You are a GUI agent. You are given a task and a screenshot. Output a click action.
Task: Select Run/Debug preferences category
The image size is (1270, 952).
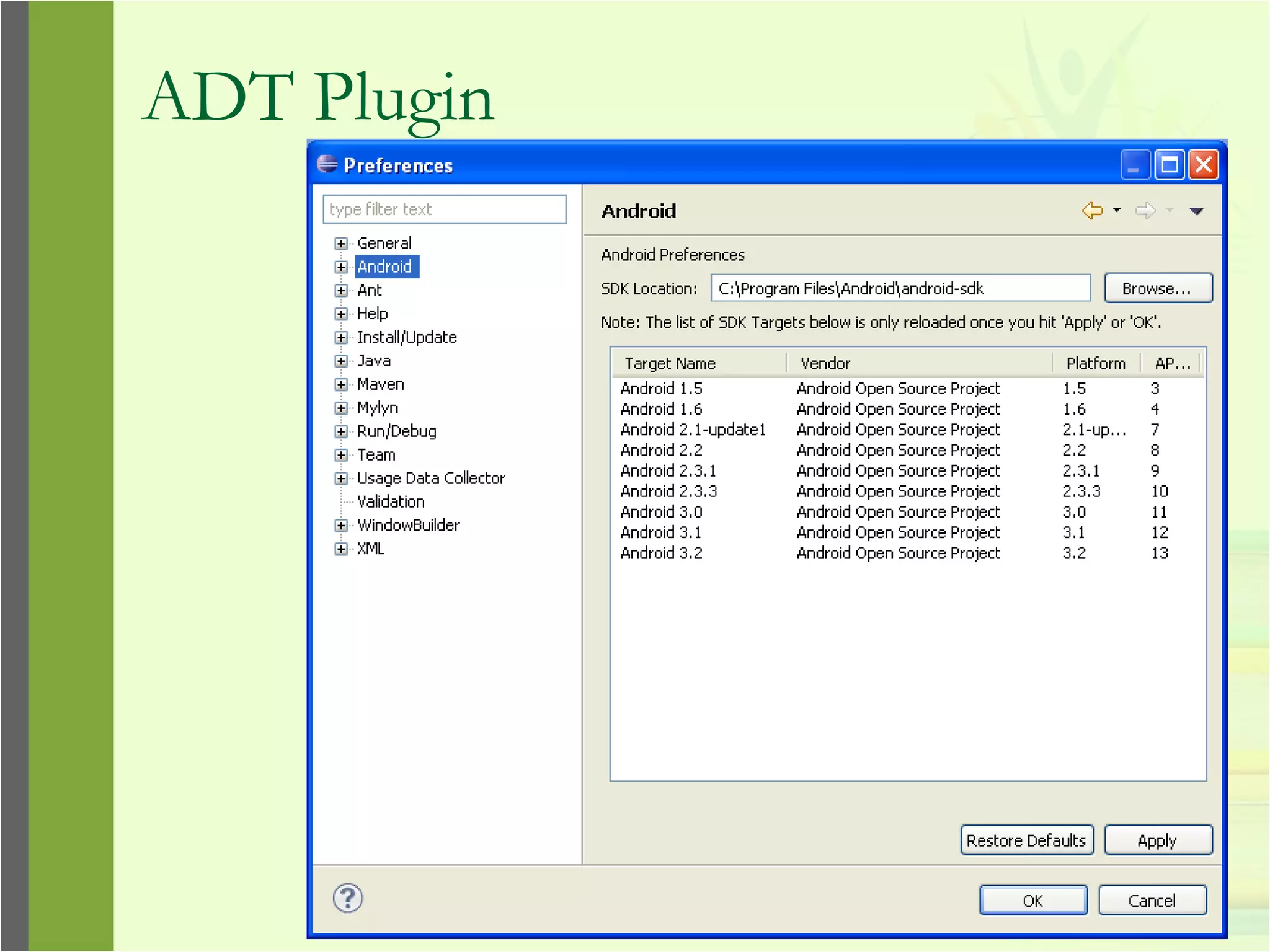396,431
